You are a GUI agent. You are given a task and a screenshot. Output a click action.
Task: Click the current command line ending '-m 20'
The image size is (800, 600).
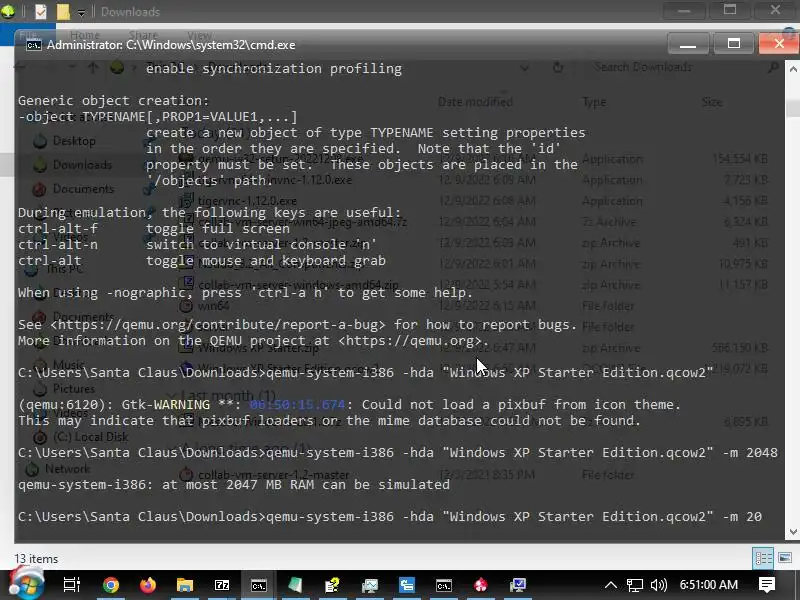click(x=390, y=516)
